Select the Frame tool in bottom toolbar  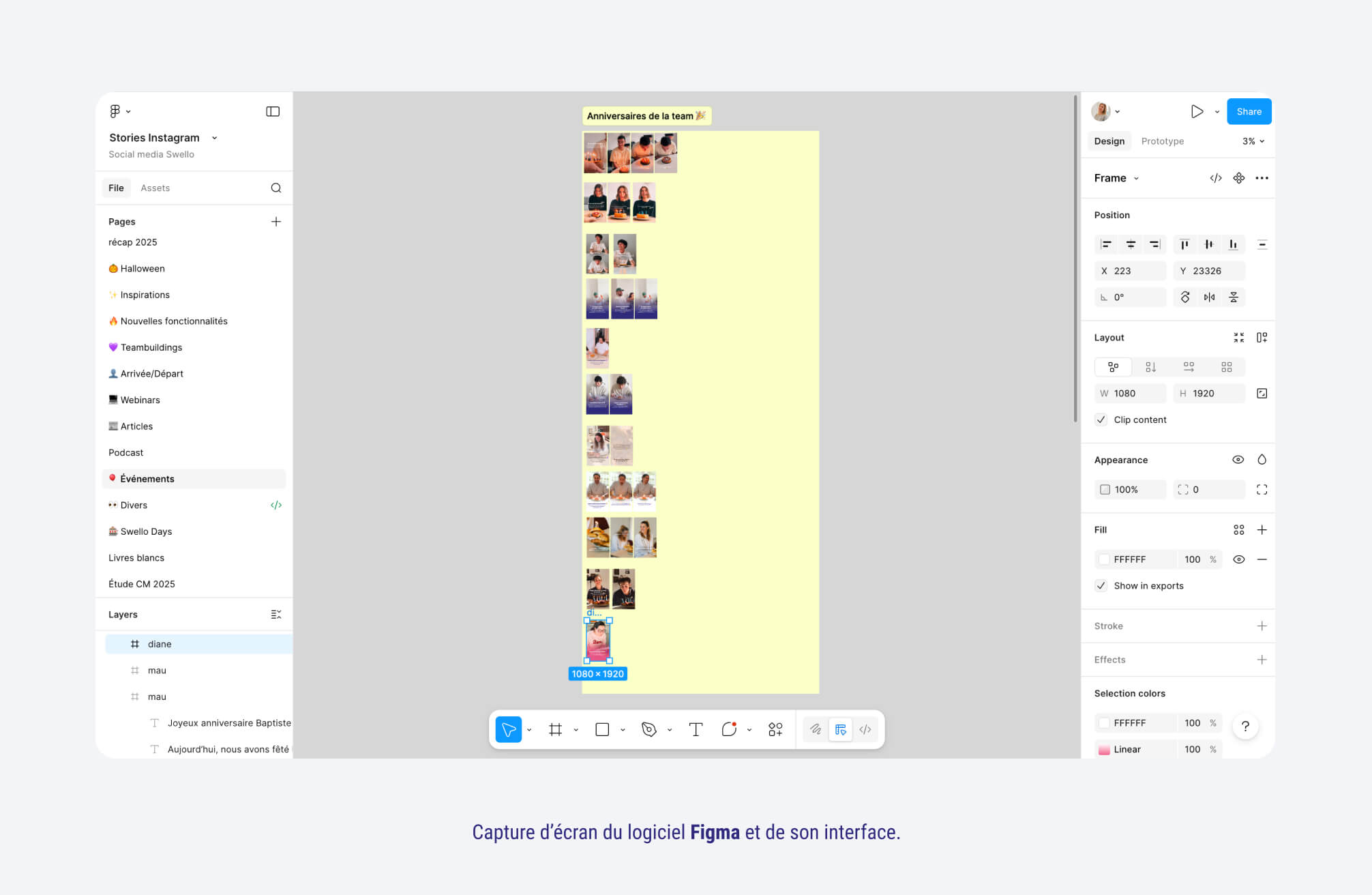555,729
